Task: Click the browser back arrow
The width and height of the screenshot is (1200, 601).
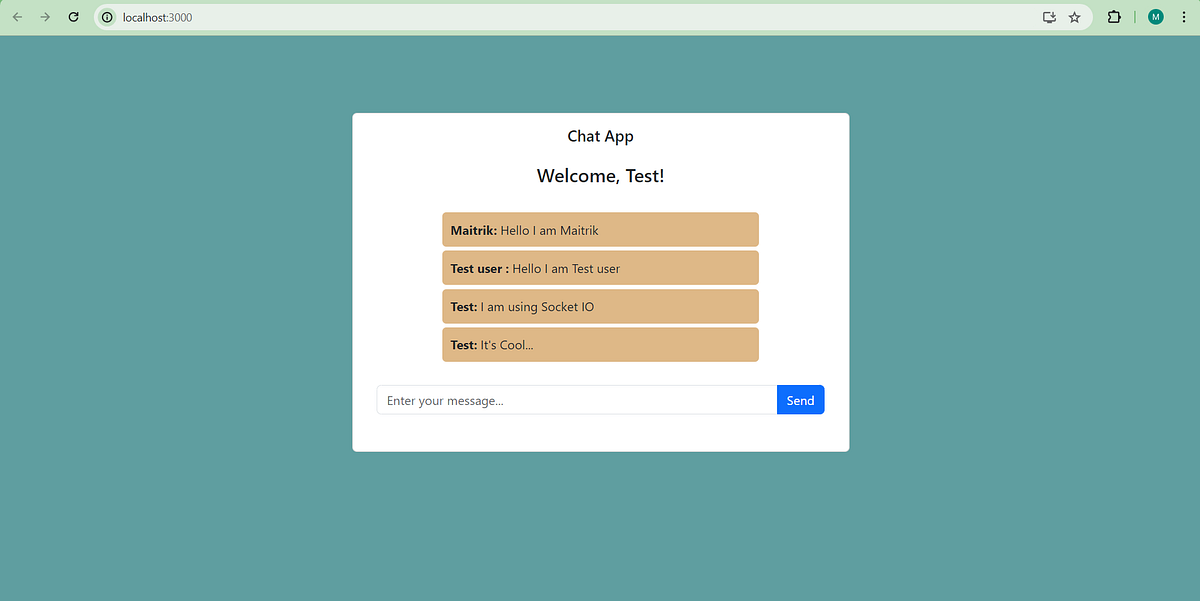Action: pos(16,17)
